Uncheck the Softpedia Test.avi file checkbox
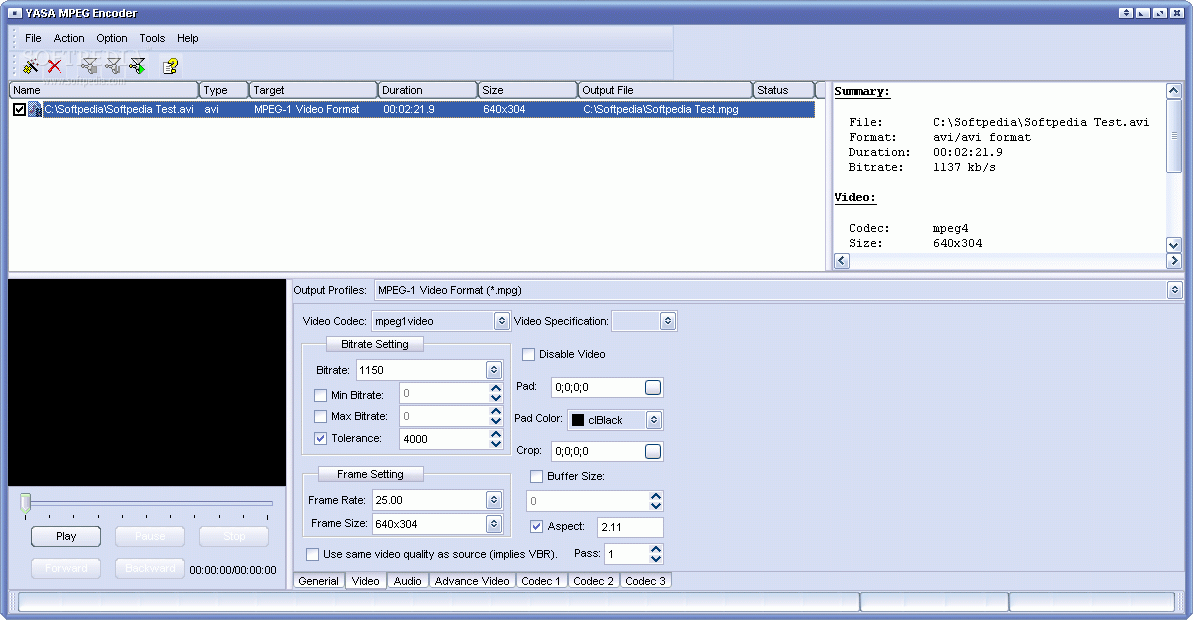1193x620 pixels. tap(19, 110)
